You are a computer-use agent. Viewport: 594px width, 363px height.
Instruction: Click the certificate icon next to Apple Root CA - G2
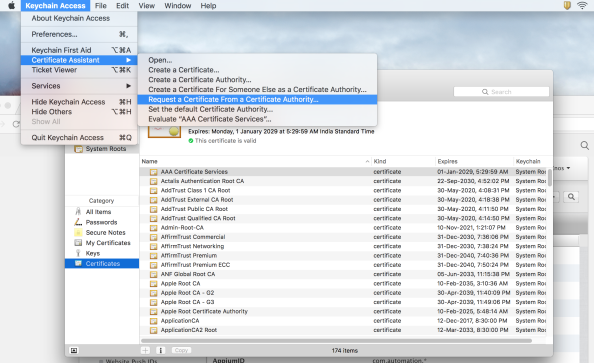[x=153, y=293]
